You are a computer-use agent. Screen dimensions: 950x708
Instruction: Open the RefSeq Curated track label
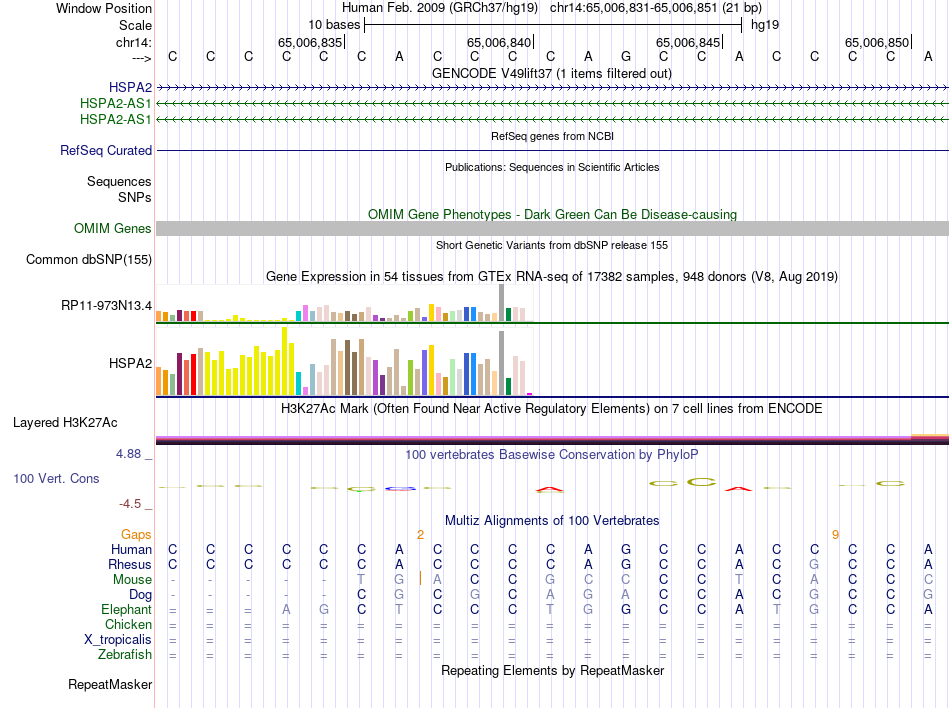point(106,150)
